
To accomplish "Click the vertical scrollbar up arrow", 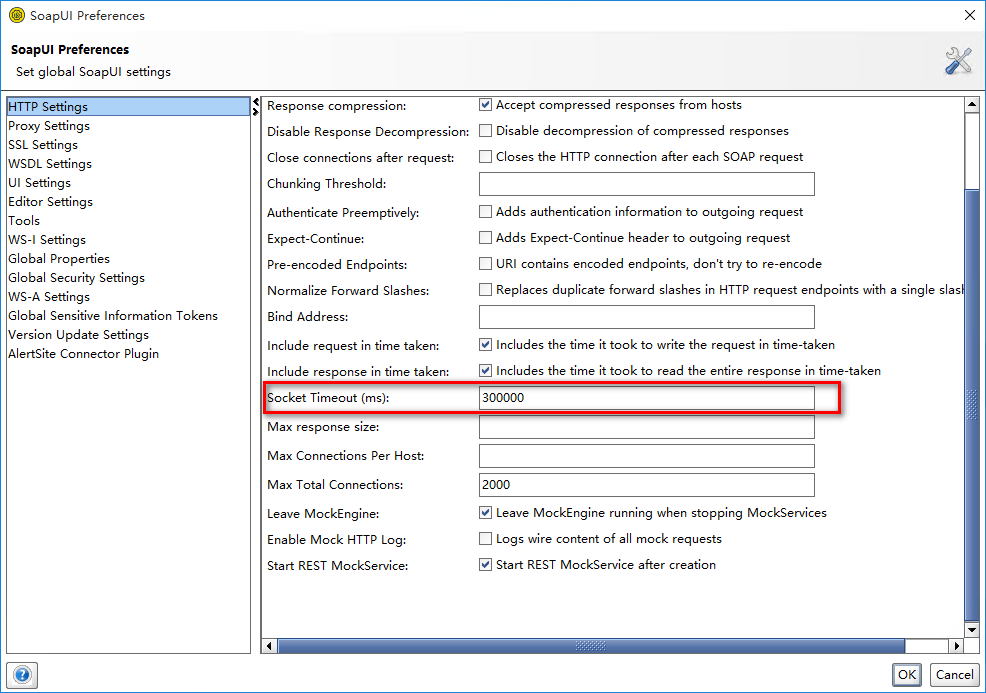I will click(x=972, y=104).
